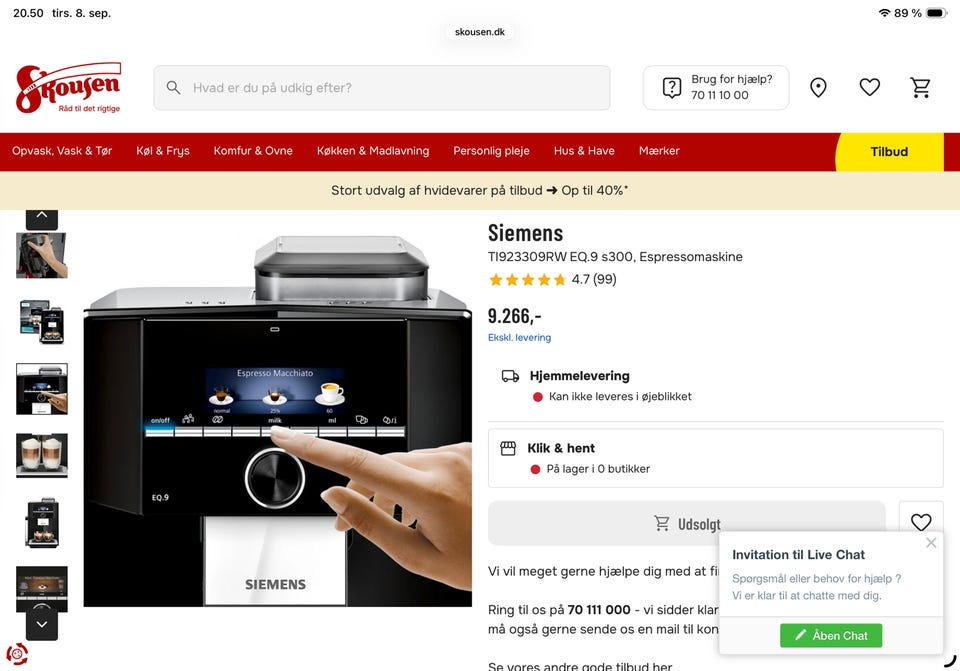
Task: Open the Skousen logo homepage
Action: [68, 88]
